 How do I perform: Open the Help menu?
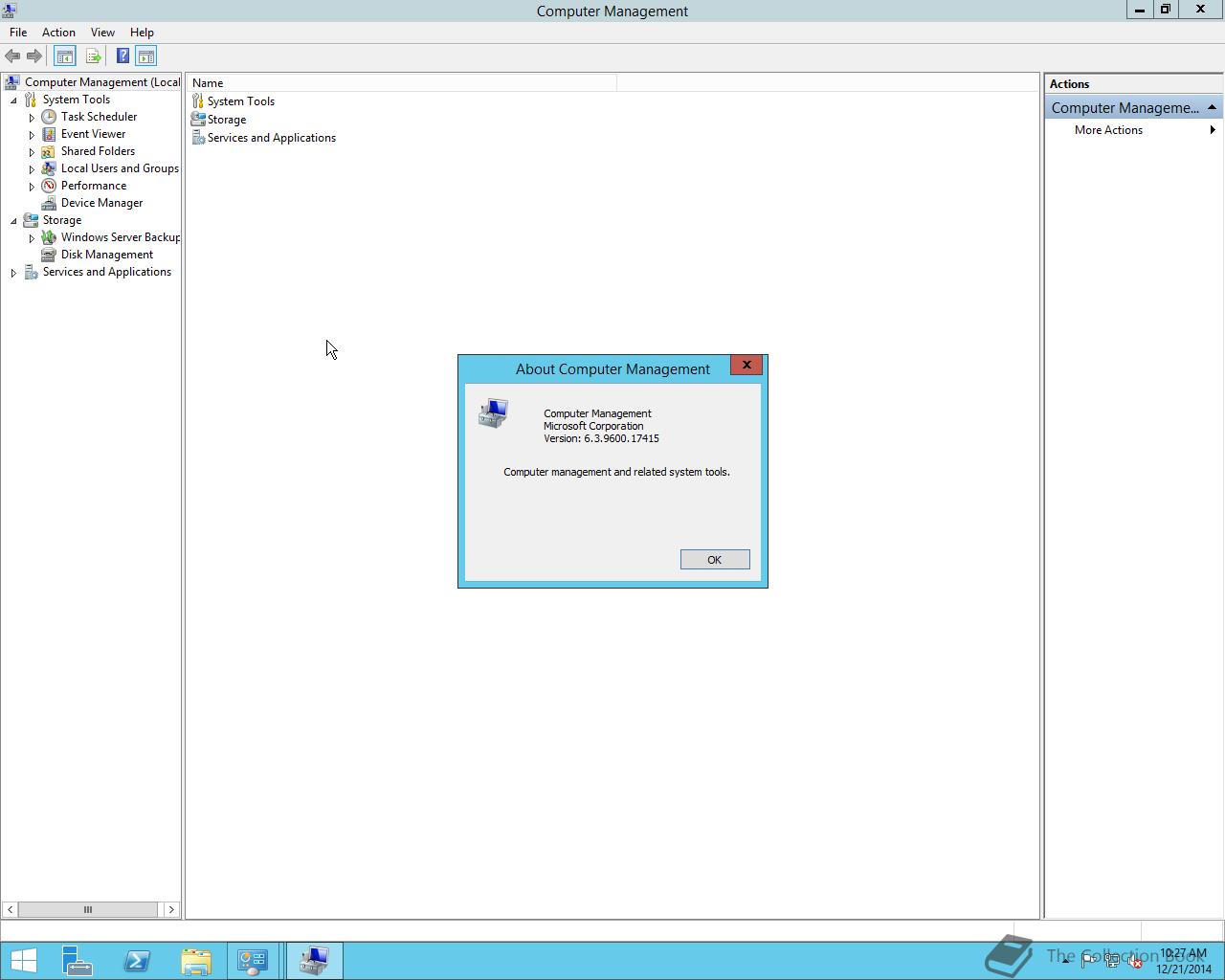[x=142, y=33]
